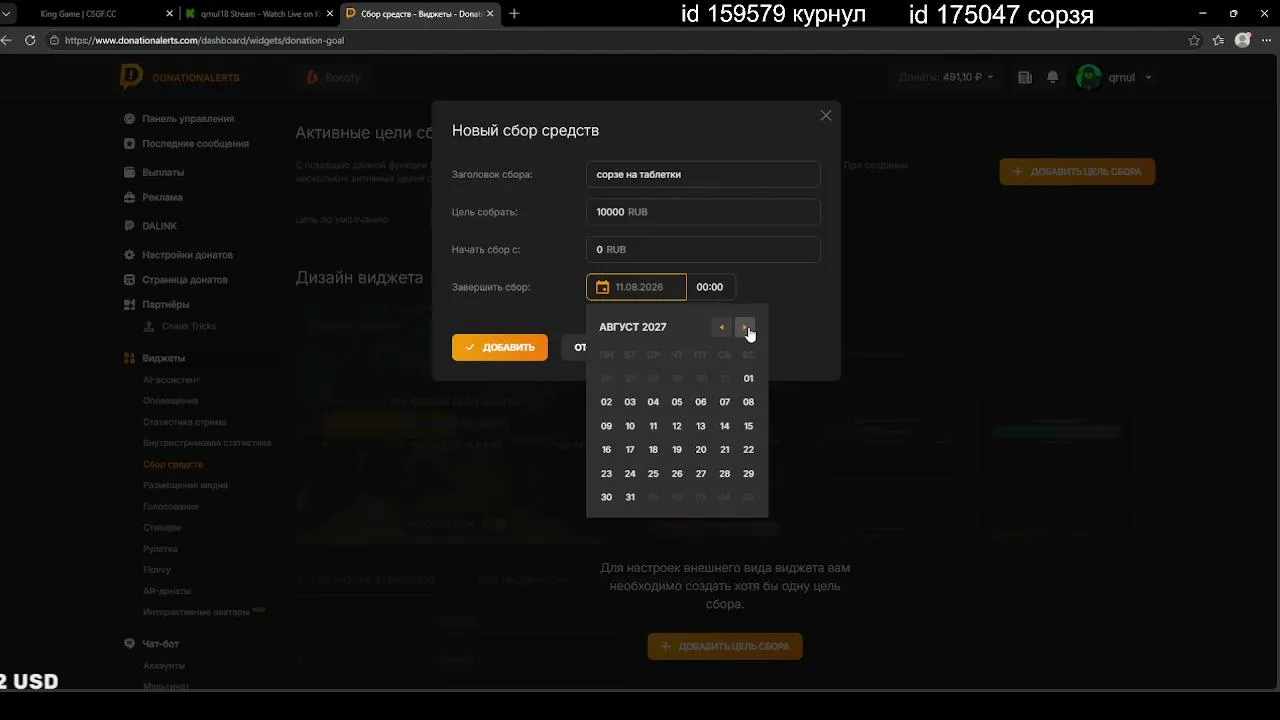Image resolution: width=1280 pixels, height=720 pixels.
Task: Click the calendar icon in date field
Action: click(602, 287)
